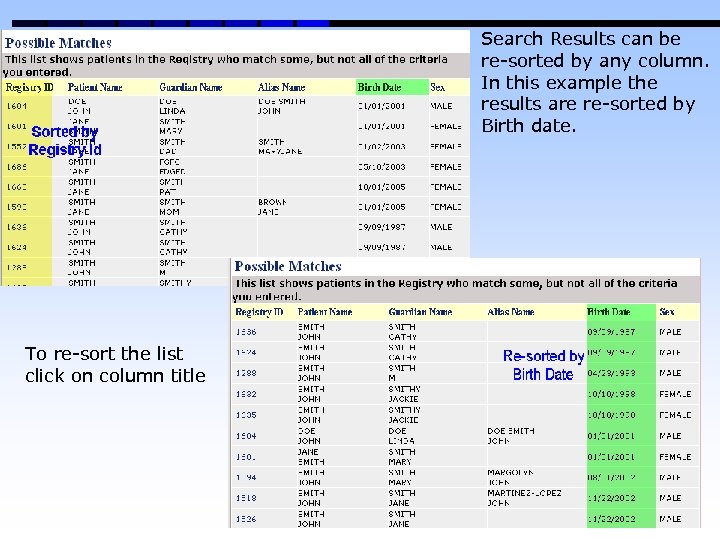Select guardian SMITH DAD in the top table
Screen dimensions: 720x540
click(172, 146)
